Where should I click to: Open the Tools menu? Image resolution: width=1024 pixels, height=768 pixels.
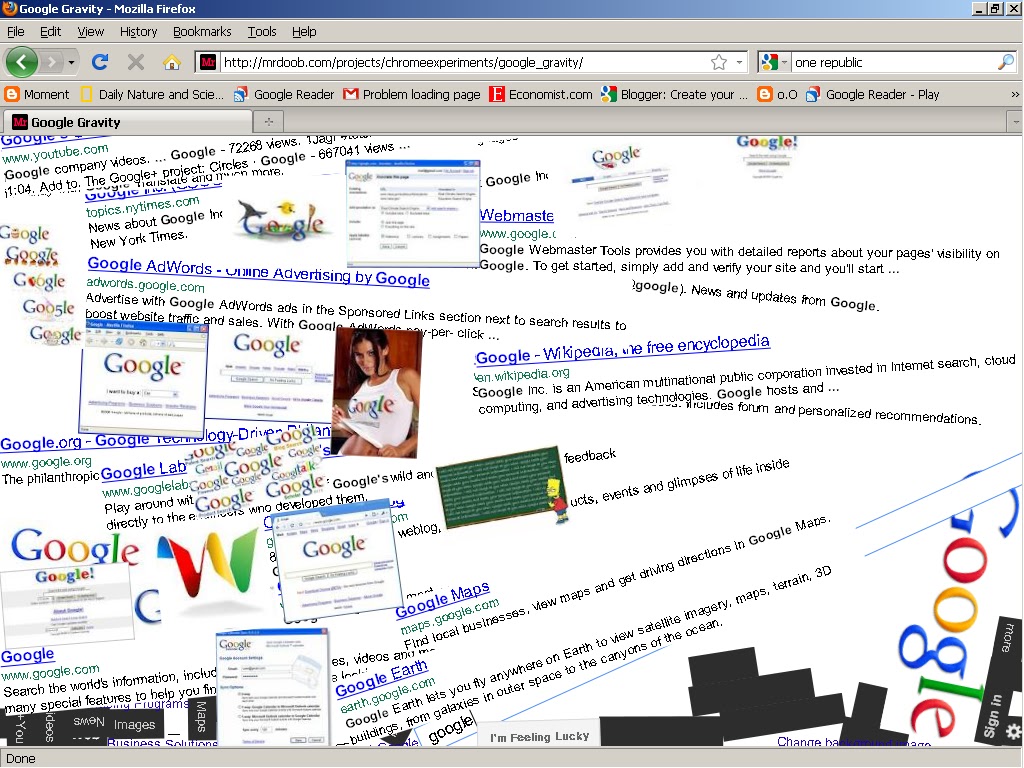pos(262,31)
